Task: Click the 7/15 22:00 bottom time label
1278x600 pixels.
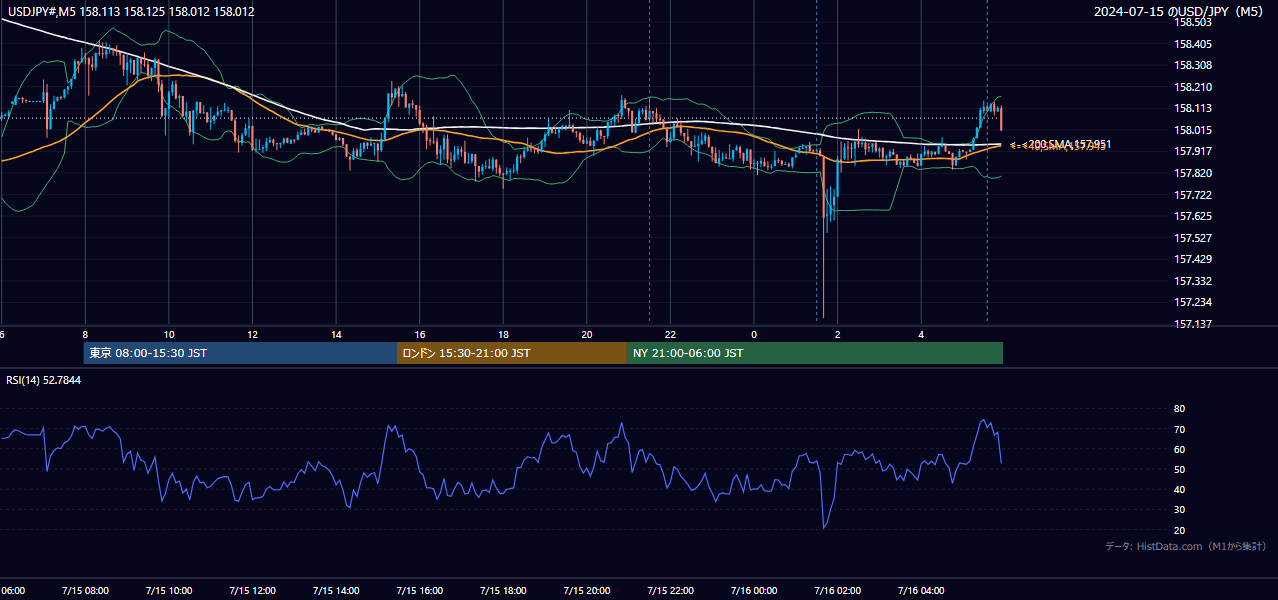Action: [x=670, y=591]
